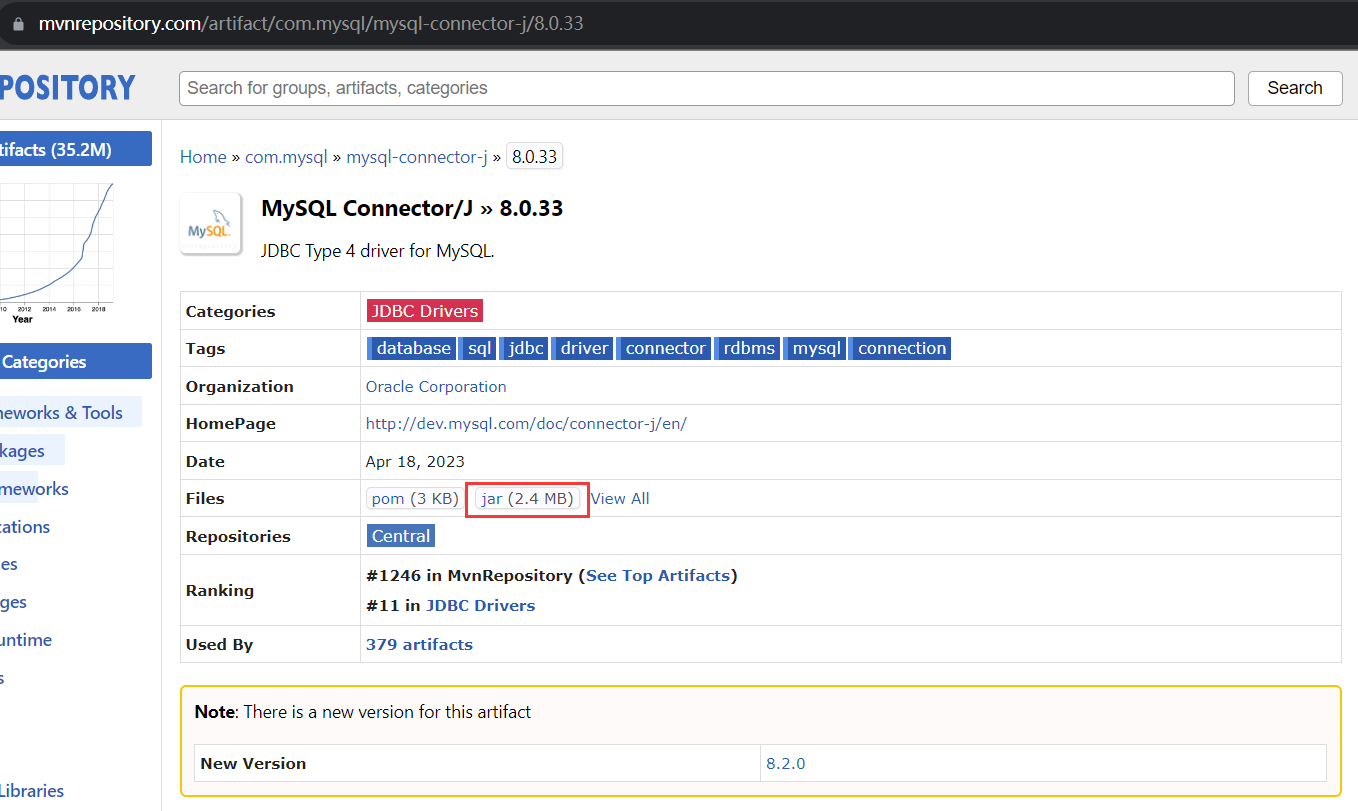Select the jdbc tag
Image resolution: width=1358 pixels, height=811 pixels.
click(525, 348)
